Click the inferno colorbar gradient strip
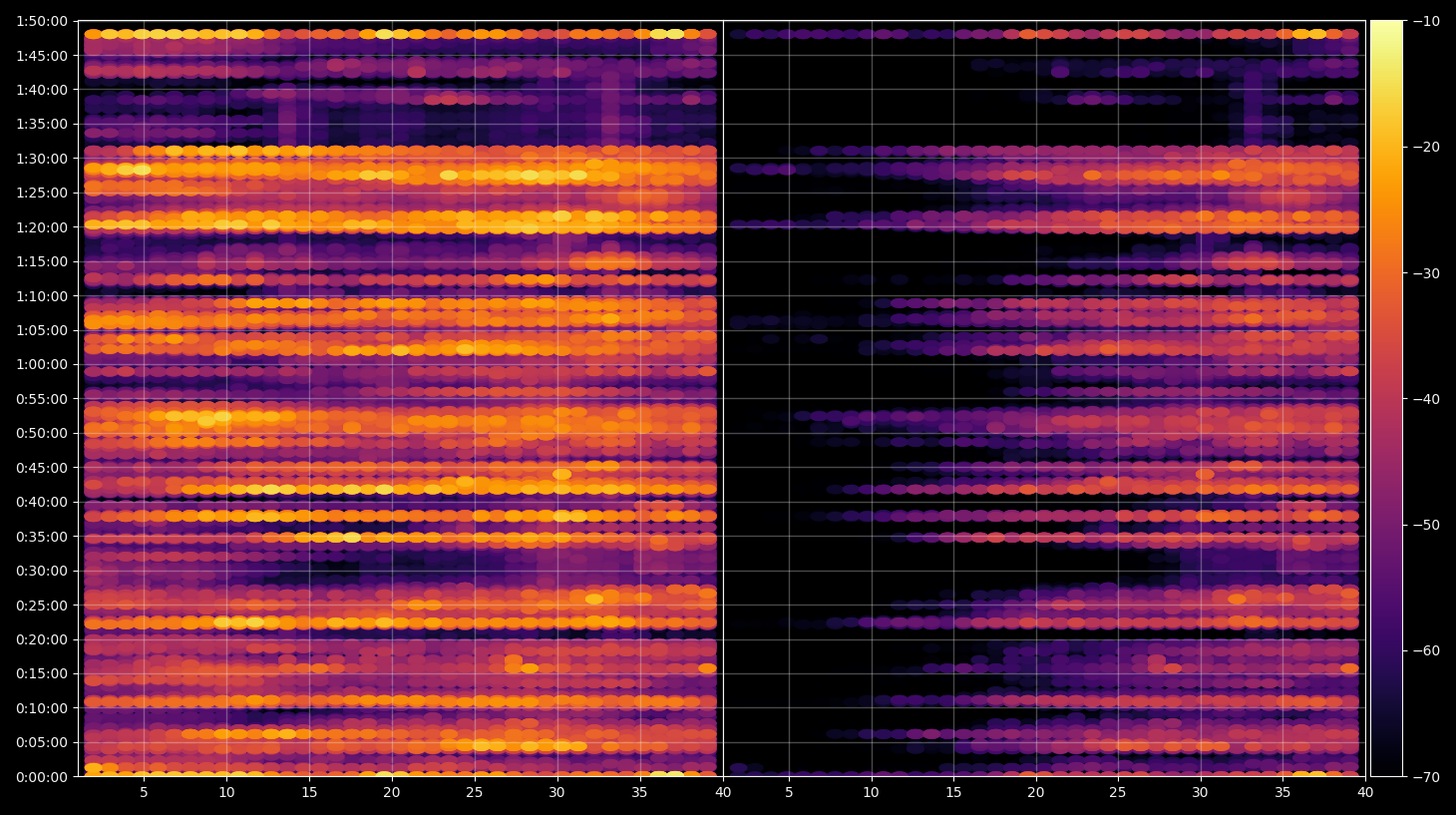The width and height of the screenshot is (1456, 815). tap(1386, 398)
